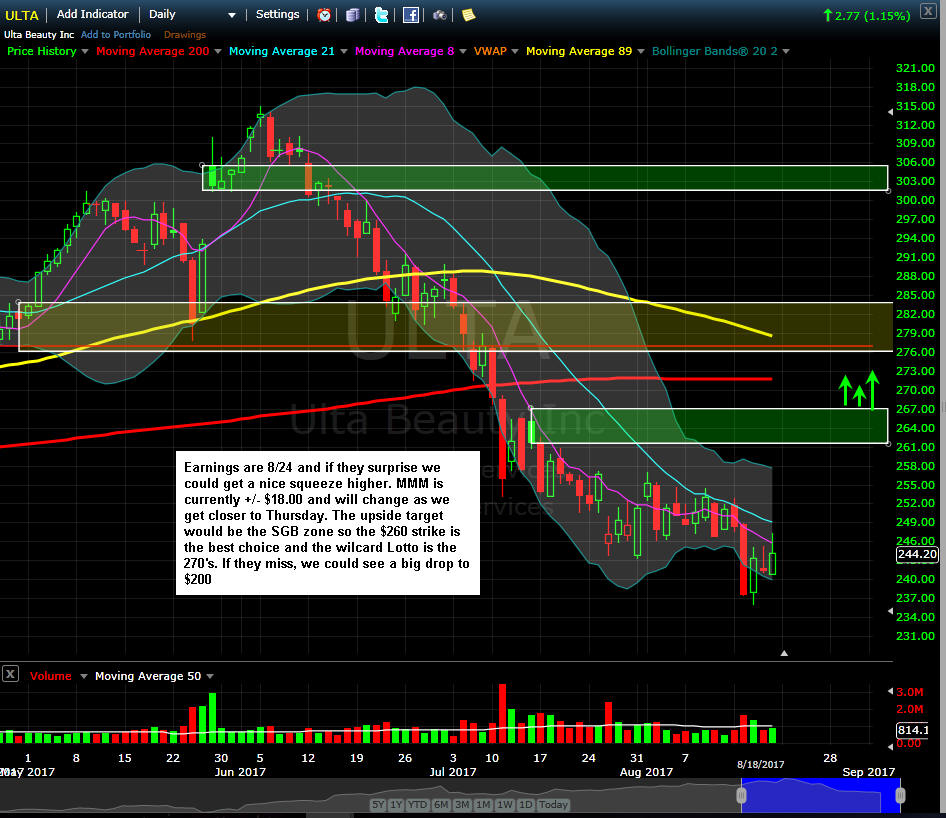946x818 pixels.
Task: Open the database stack icon
Action: coord(352,15)
